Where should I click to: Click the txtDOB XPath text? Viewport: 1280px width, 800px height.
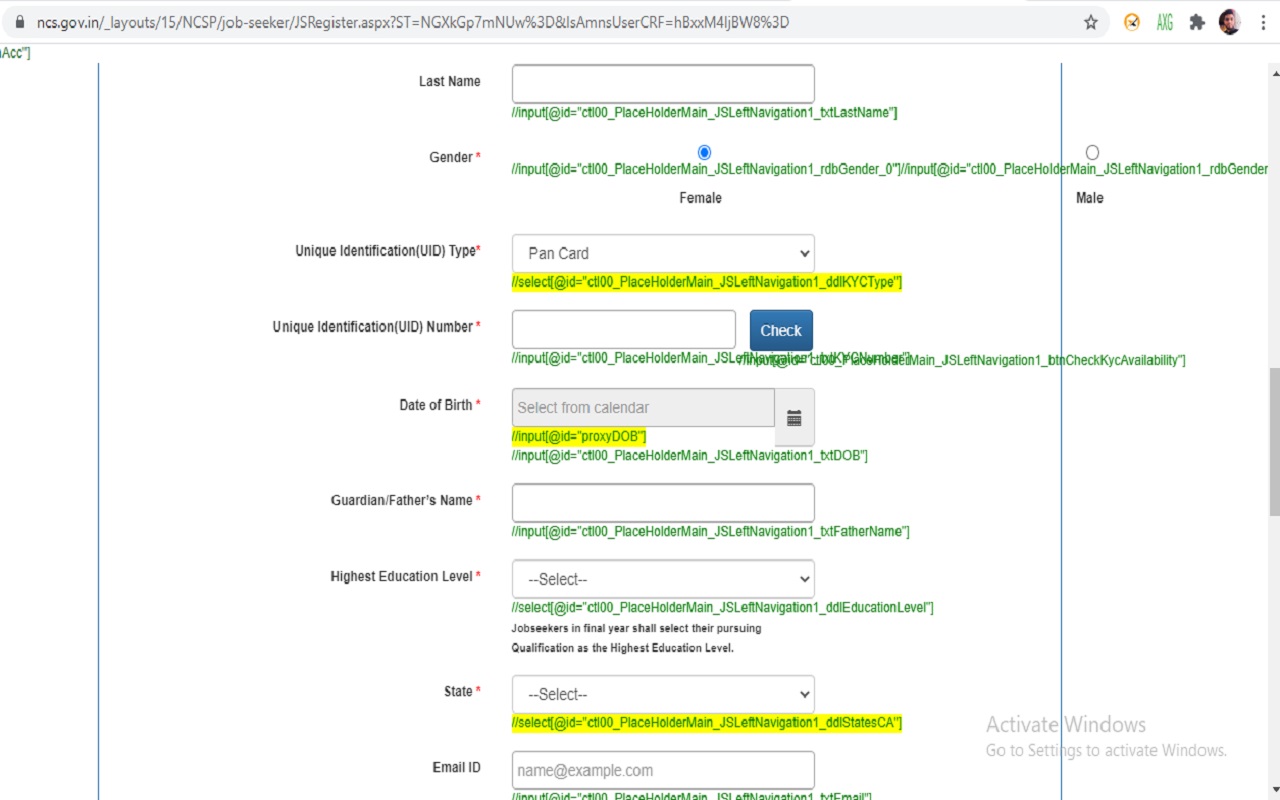(x=690, y=455)
